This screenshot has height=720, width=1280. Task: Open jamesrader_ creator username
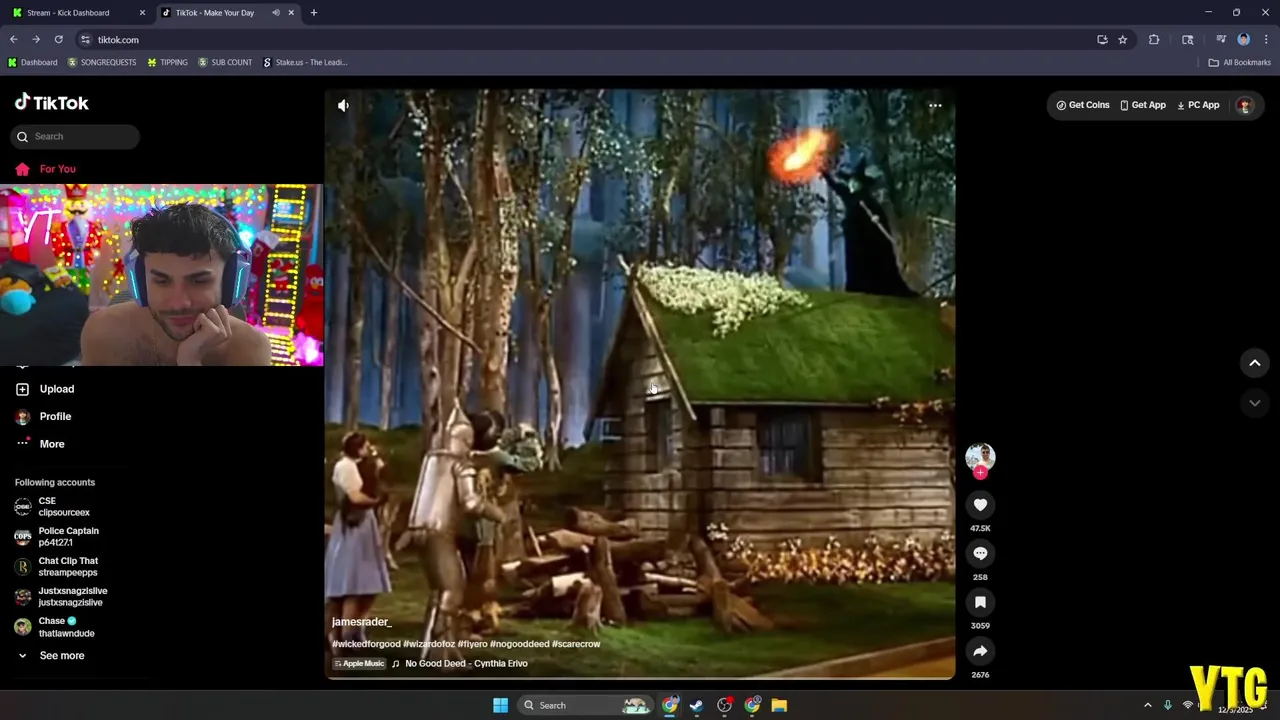(x=361, y=622)
